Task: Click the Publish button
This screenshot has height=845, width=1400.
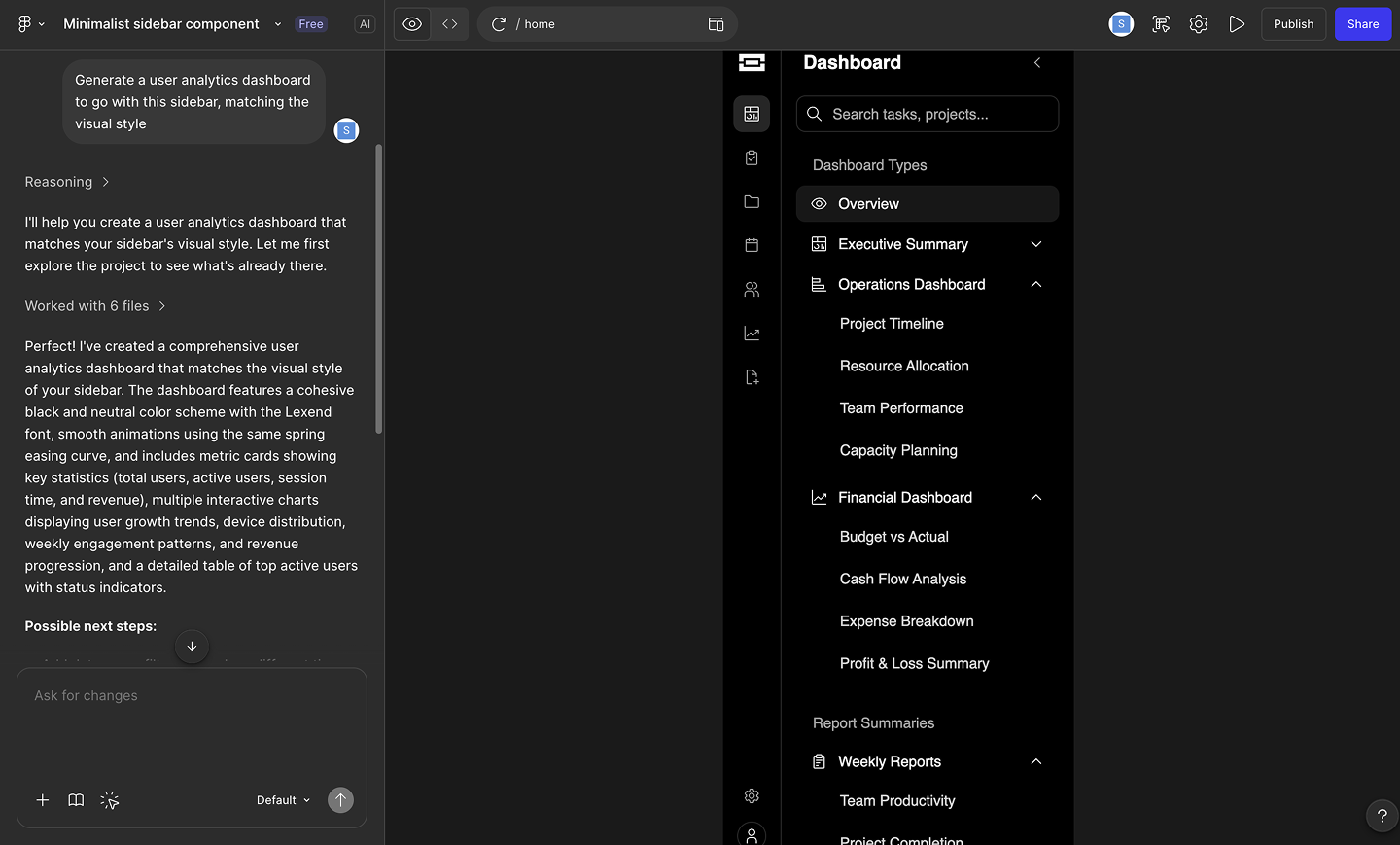Action: click(1293, 23)
